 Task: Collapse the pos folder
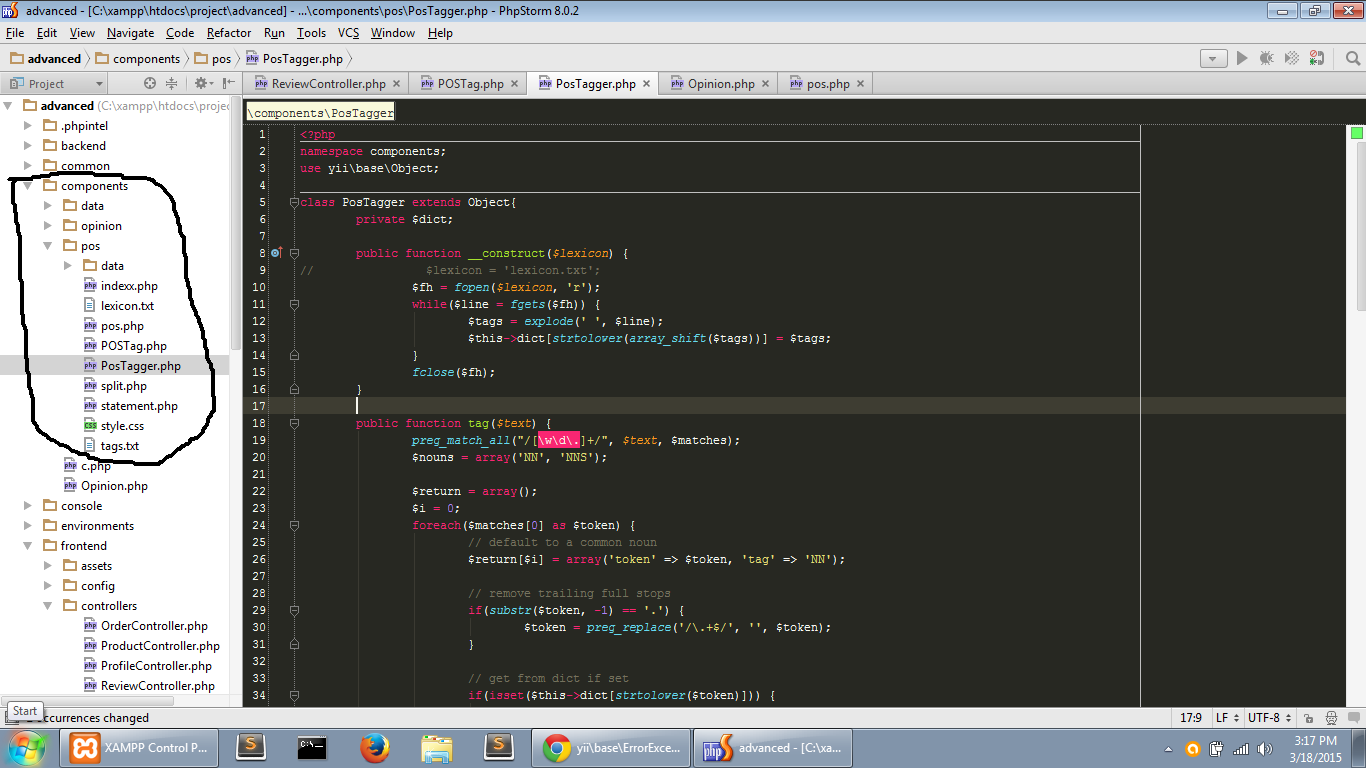coord(48,246)
